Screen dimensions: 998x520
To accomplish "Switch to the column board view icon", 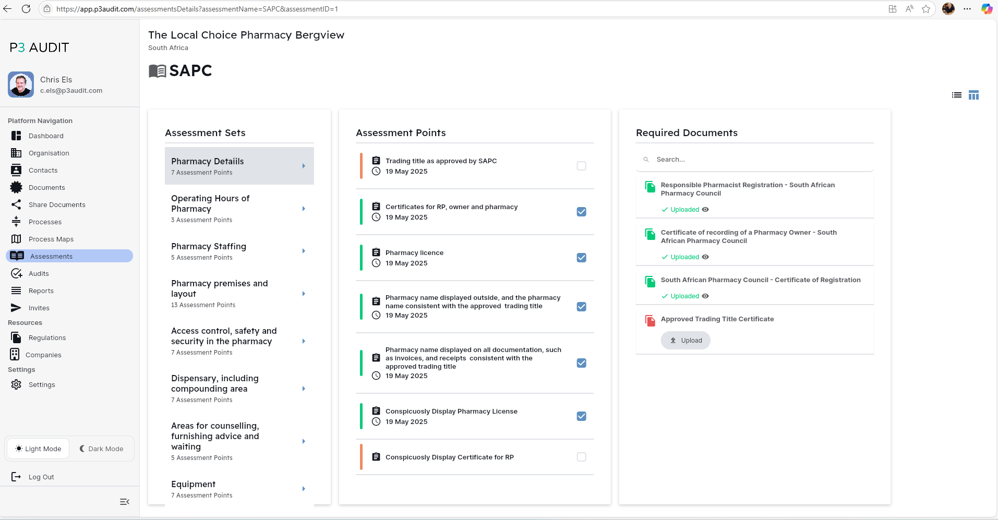I will coord(973,95).
